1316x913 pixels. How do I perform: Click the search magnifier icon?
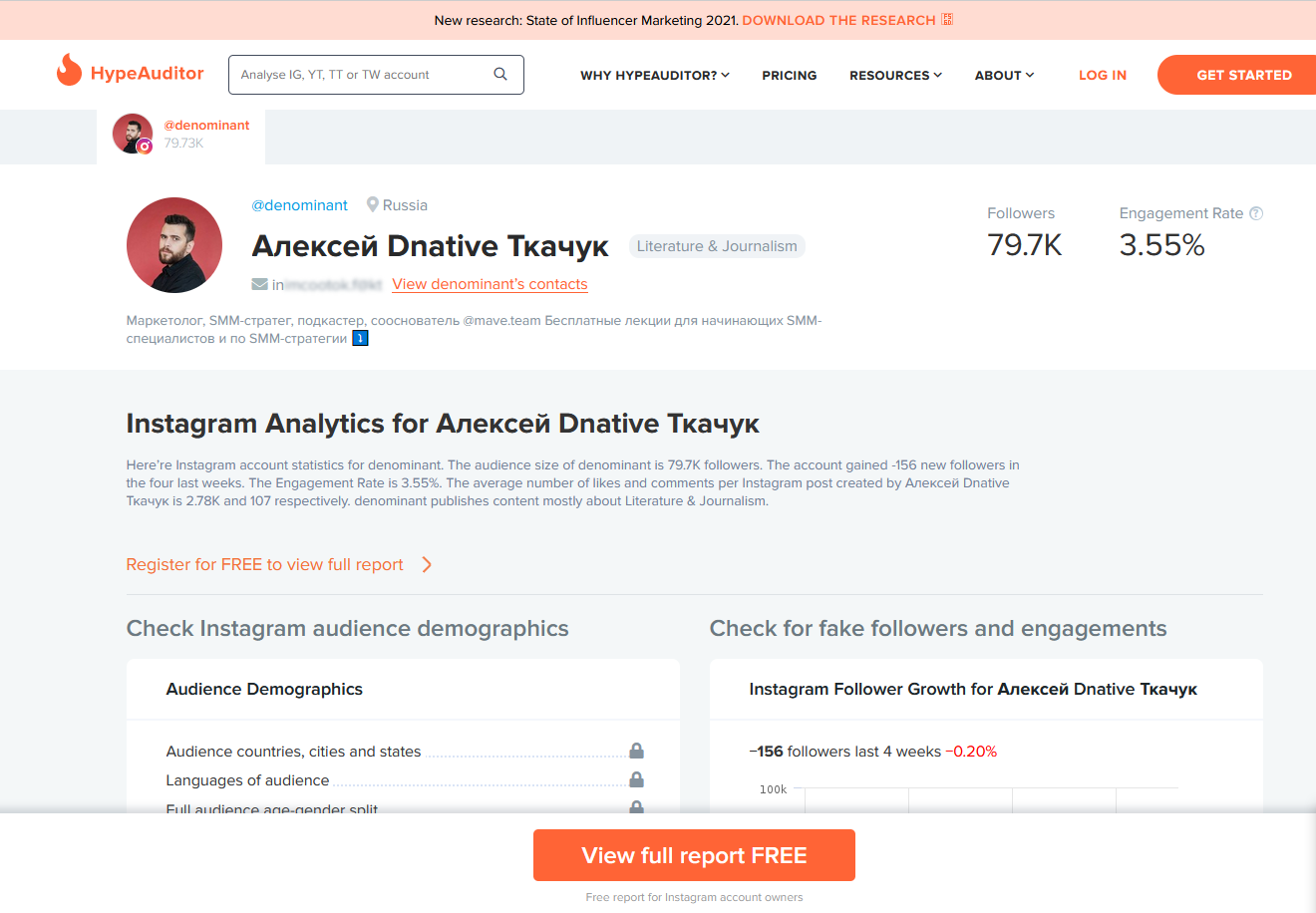pos(500,74)
